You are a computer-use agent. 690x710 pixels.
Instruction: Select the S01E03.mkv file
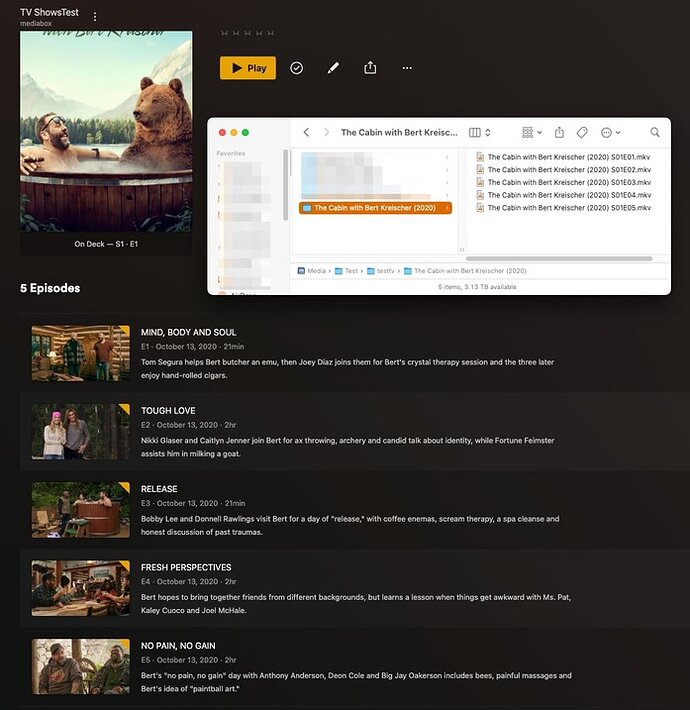(x=563, y=182)
